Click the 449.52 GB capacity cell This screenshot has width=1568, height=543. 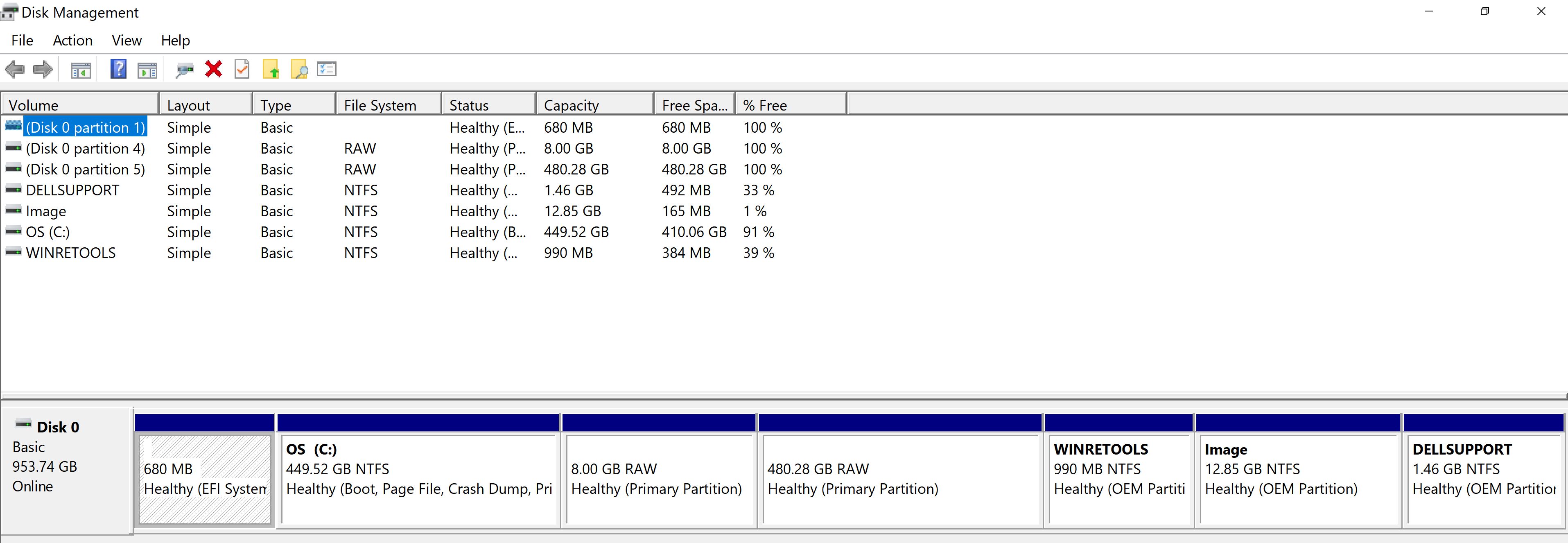click(576, 232)
